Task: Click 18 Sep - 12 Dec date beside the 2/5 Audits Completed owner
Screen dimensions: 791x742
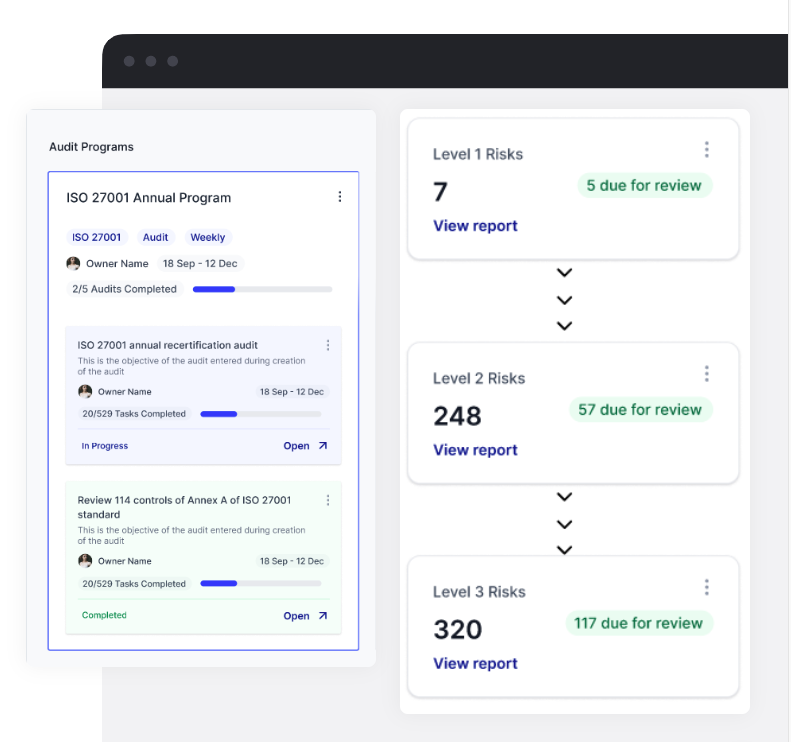Action: coord(200,263)
